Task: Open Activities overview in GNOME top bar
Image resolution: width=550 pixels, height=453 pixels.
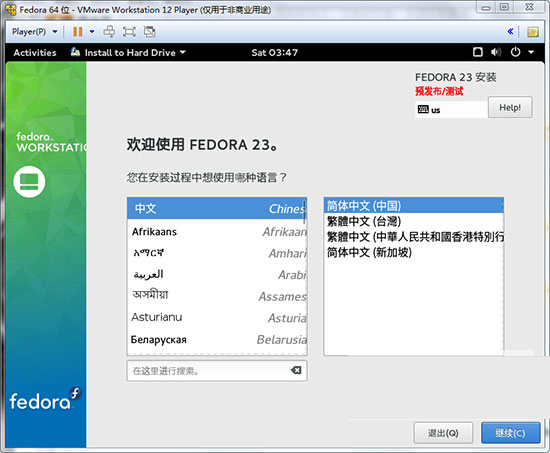Action: pyautogui.click(x=35, y=53)
